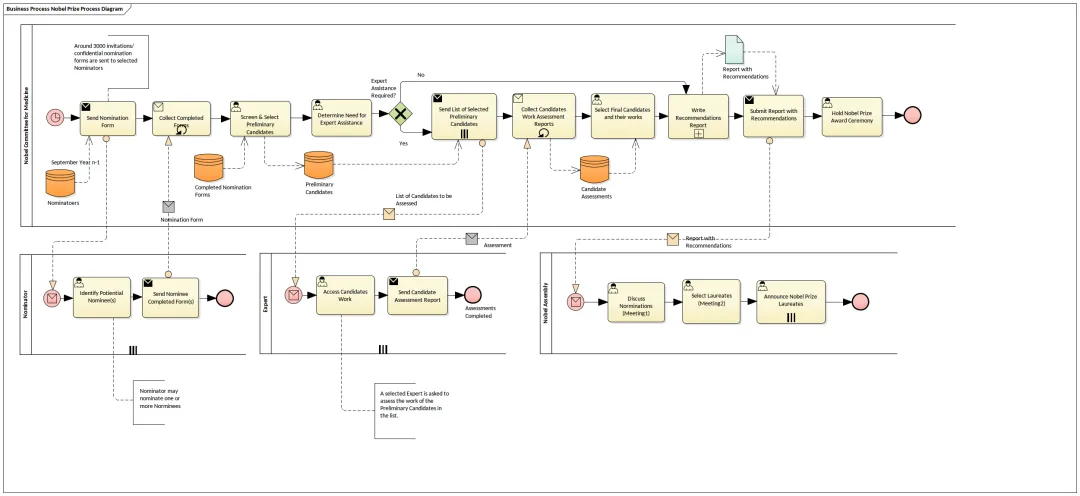Select Submit Report with Recommendations task
The image size is (1080, 496).
coord(773,116)
